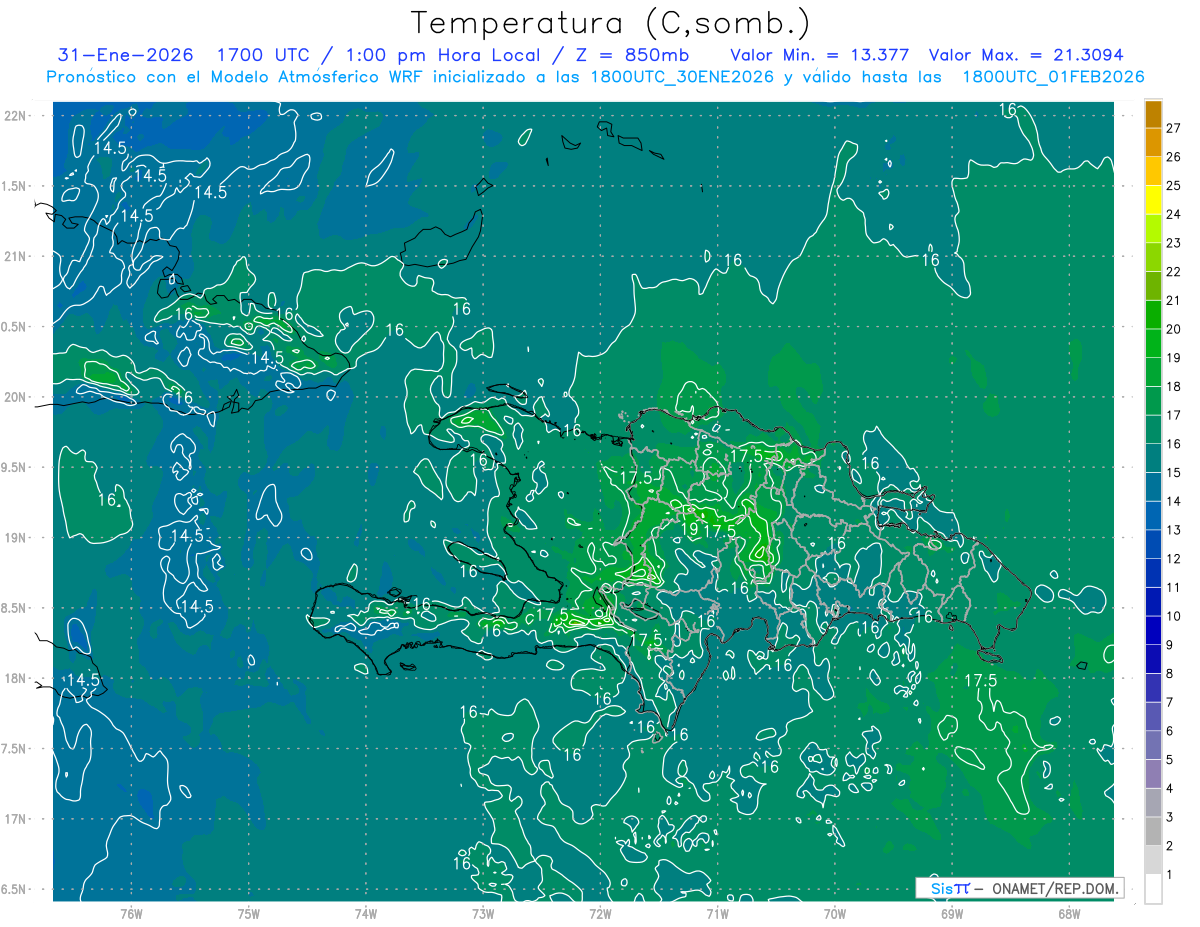Click the '20N' latitude label
1200x927 pixels.
(17, 397)
